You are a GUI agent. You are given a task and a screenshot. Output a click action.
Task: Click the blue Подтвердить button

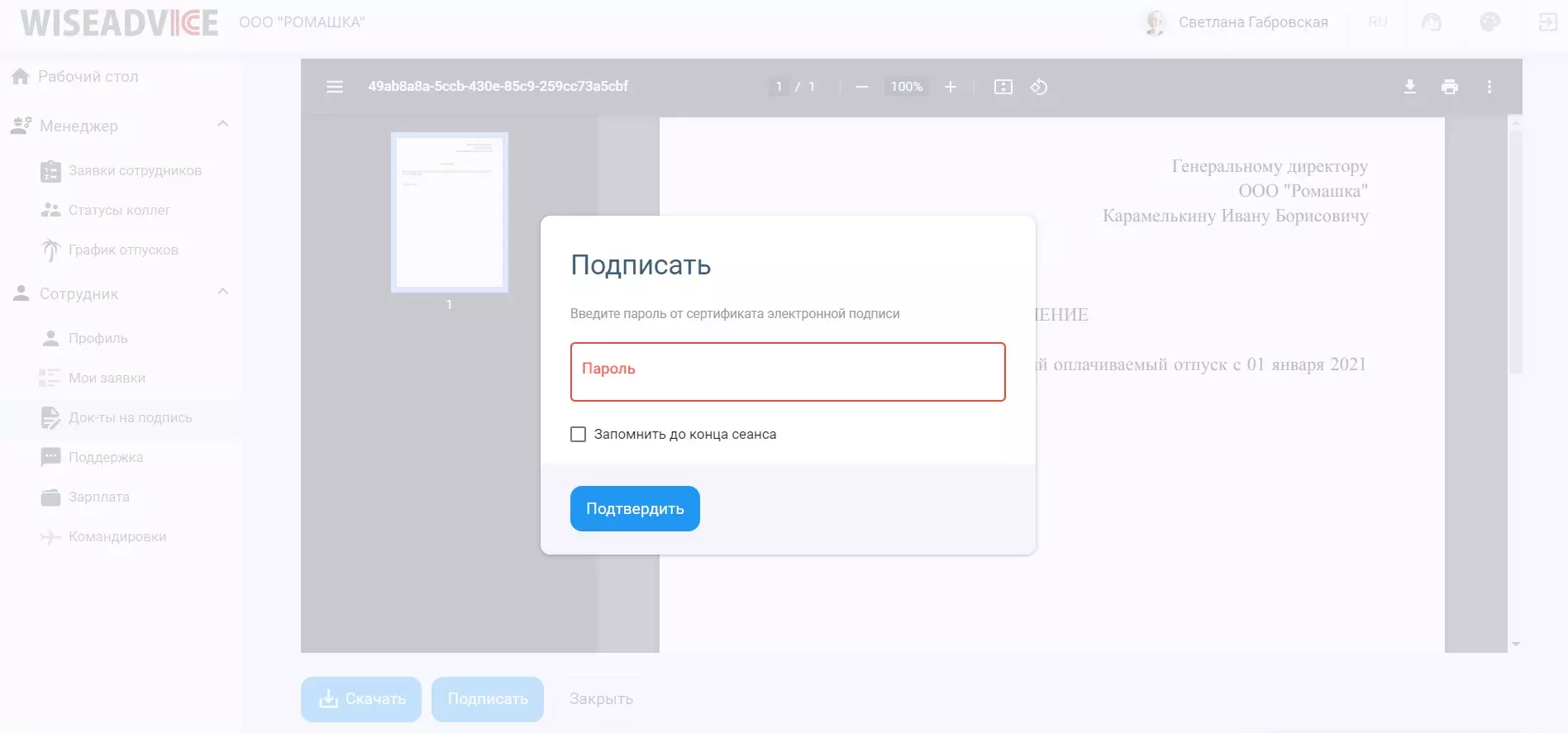tap(635, 509)
